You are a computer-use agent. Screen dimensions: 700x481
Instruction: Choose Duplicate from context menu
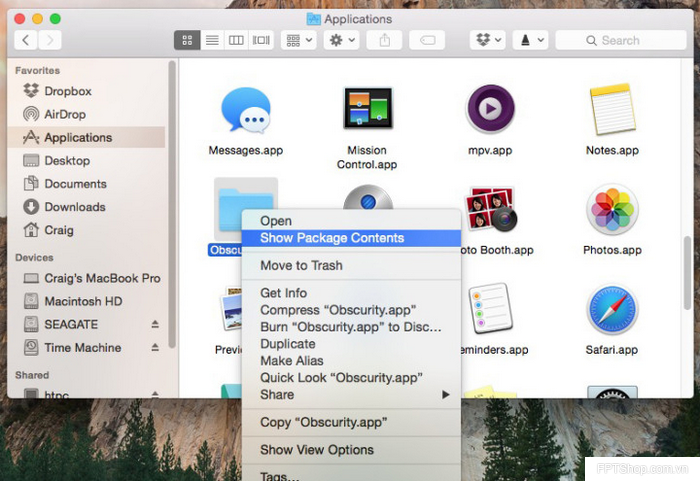tap(351, 344)
